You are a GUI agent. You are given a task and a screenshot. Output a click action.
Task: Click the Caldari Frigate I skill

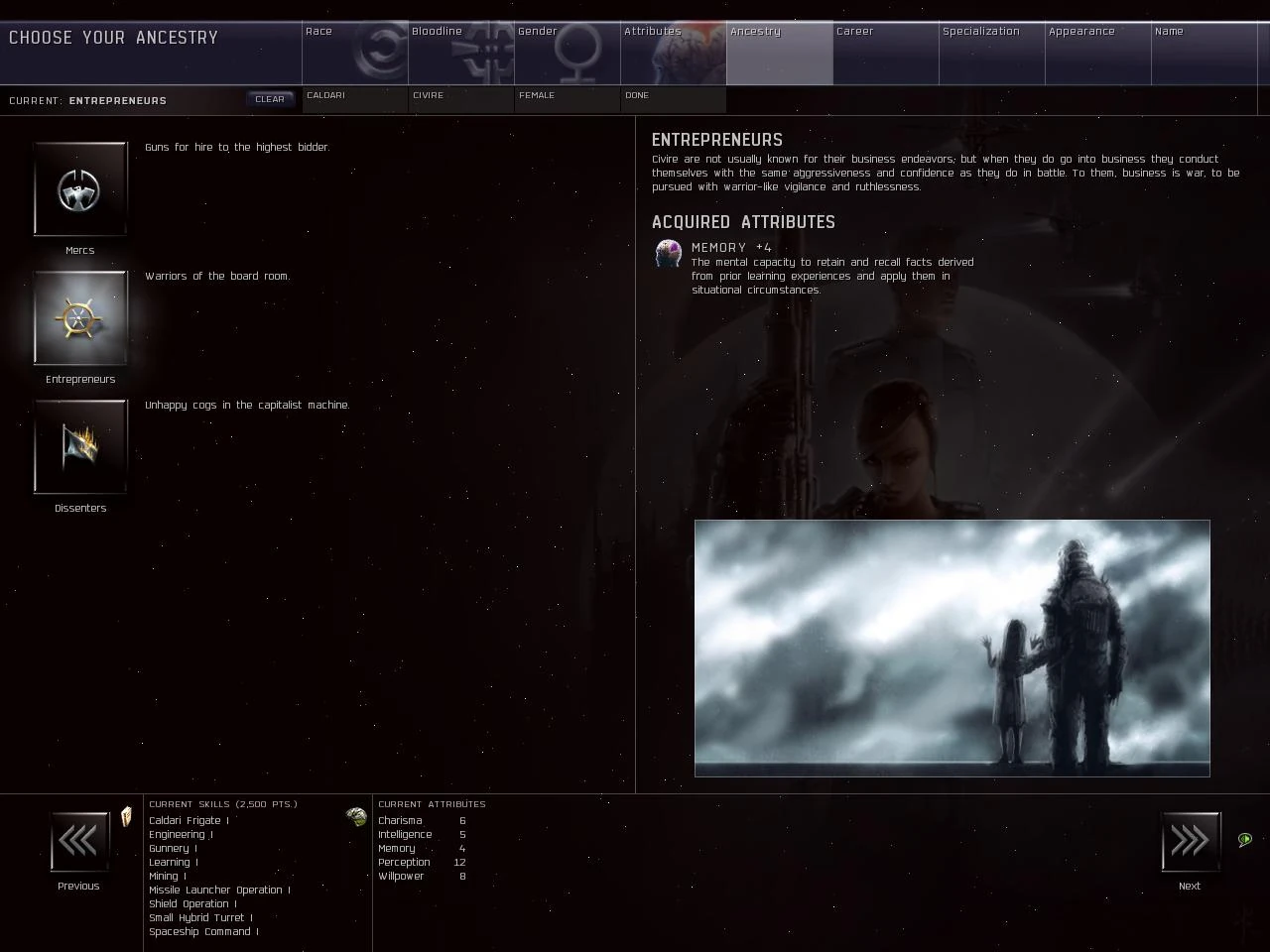pos(189,820)
